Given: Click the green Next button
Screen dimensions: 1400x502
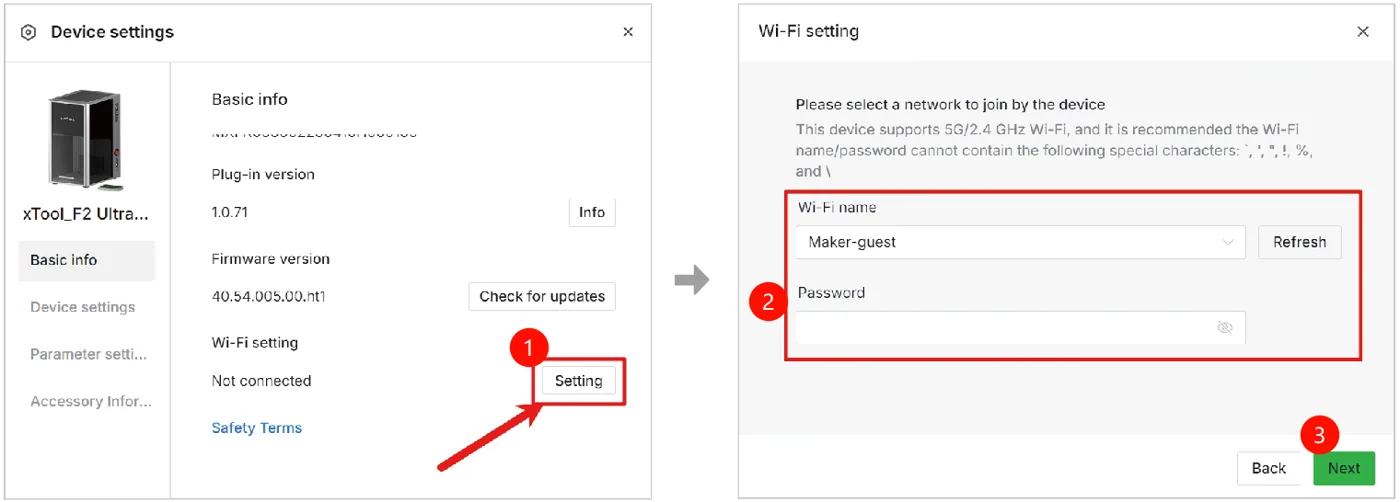Looking at the screenshot, I should (1344, 468).
